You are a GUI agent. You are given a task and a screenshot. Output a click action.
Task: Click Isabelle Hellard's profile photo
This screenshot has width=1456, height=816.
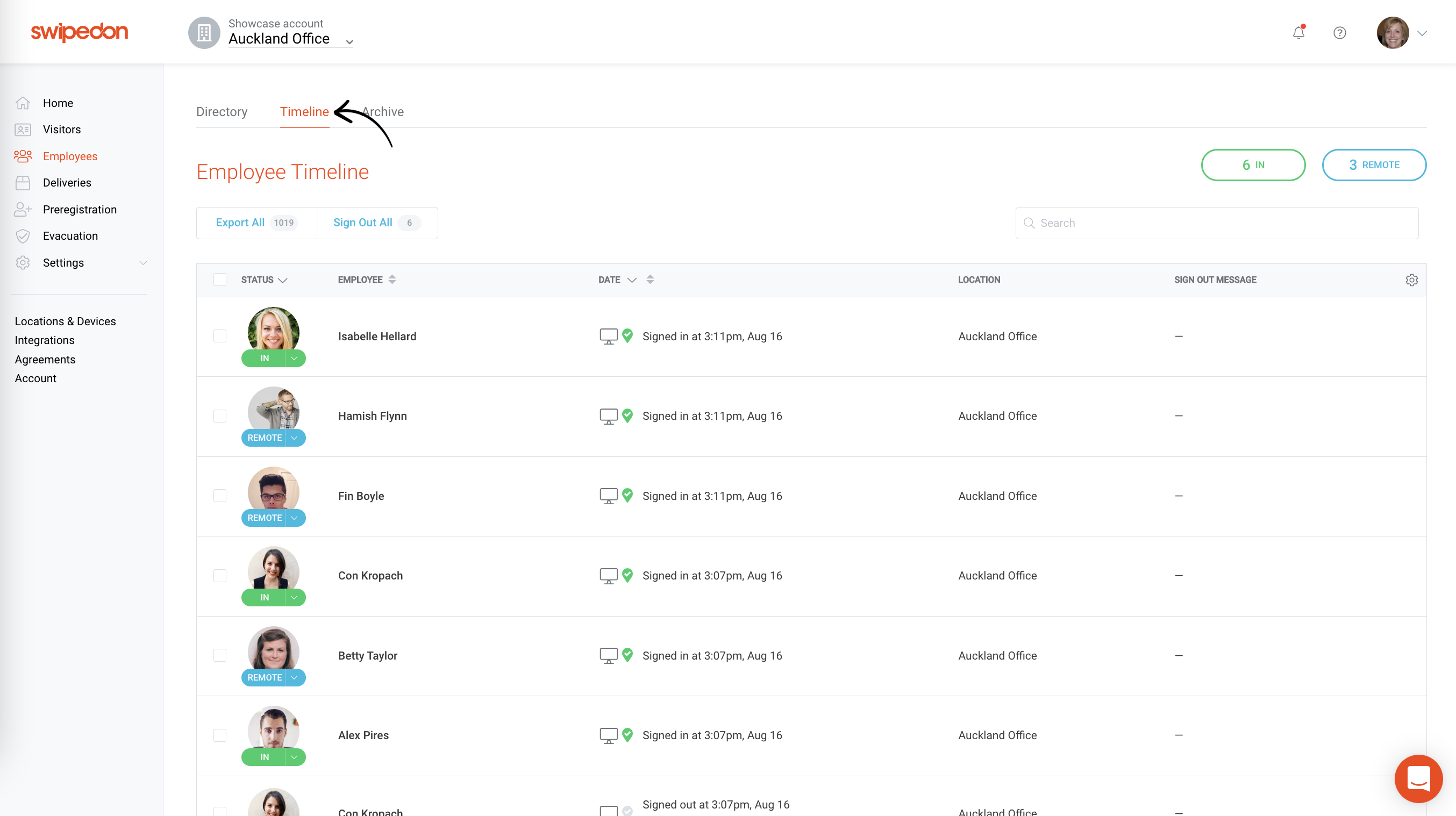coord(274,330)
